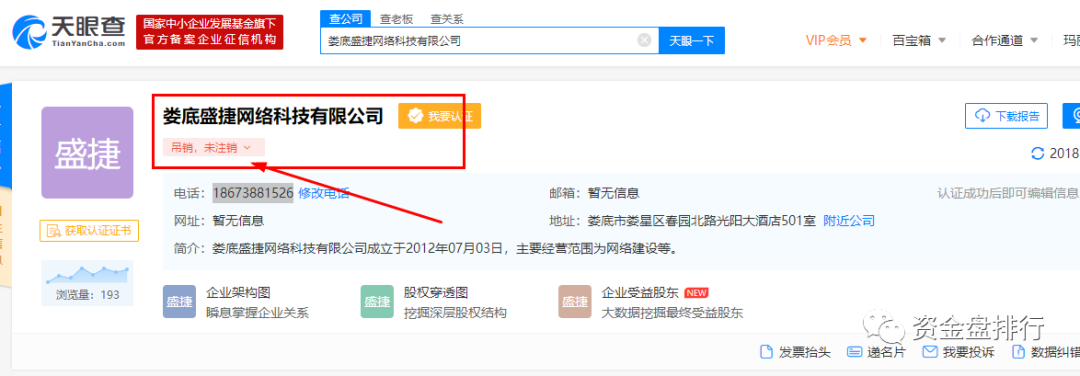
Task: Expand the 合作通道 menu
Action: pyautogui.click(x=1004, y=41)
